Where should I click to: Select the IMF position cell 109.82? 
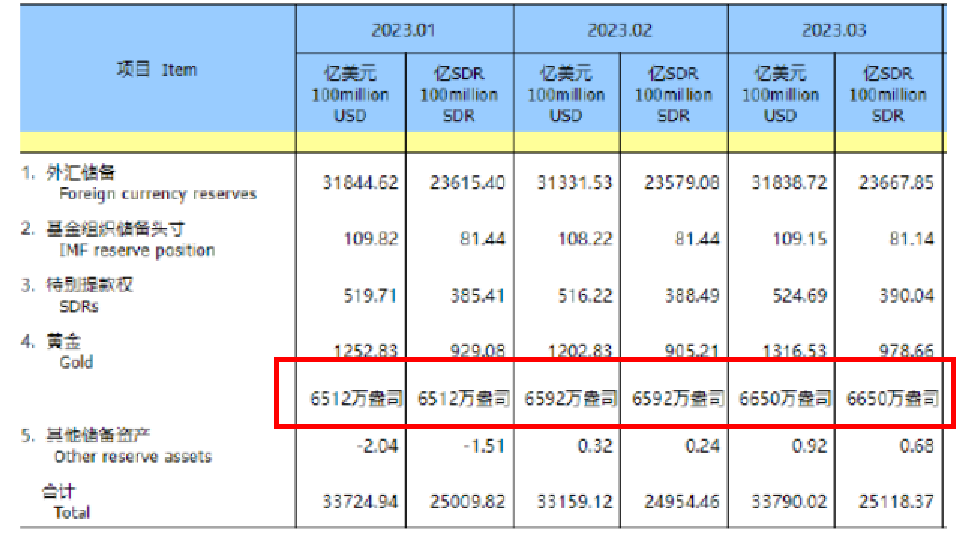click(371, 238)
